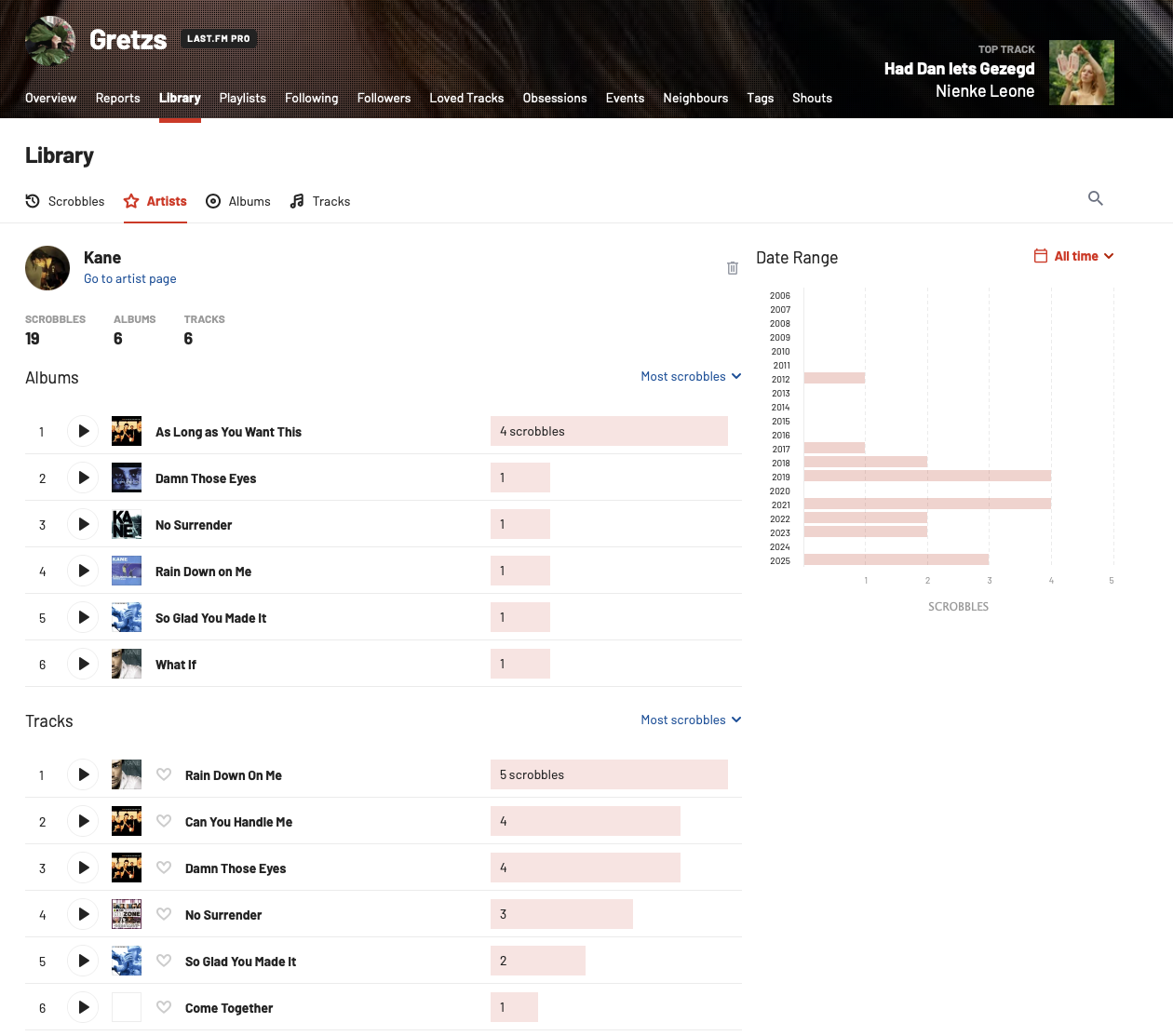The width and height of the screenshot is (1173, 1036).
Task: Open top track Had Dan Iets Gezegd
Action: 959,69
